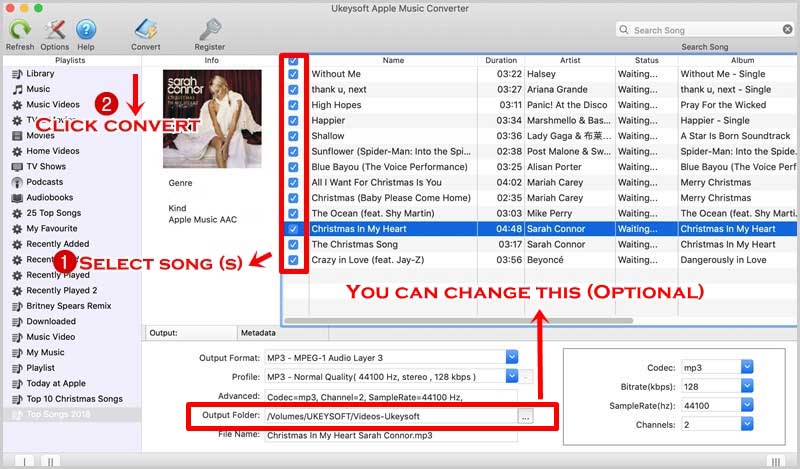The image size is (800, 469).
Task: Open Top 10 Christmas Songs playlist
Action: [74, 399]
